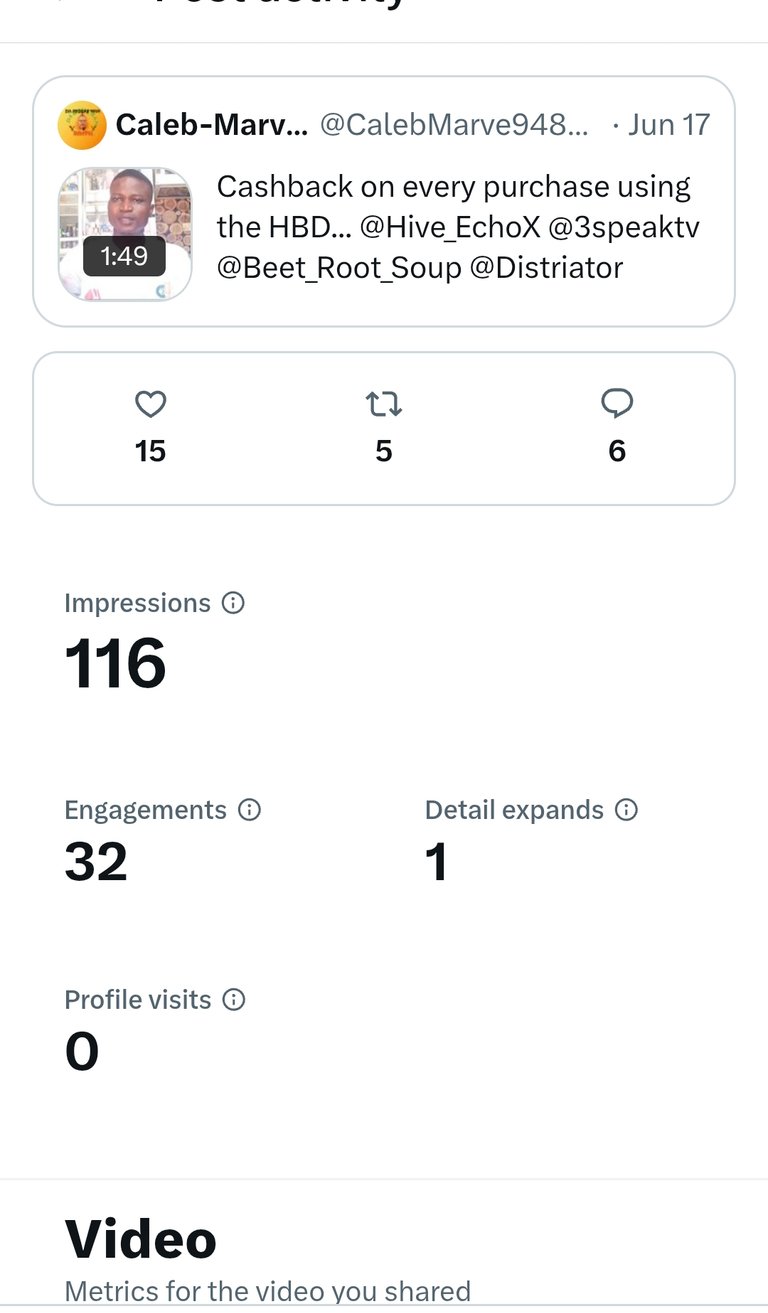The image size is (768, 1313).
Task: Tap the heart likes icon
Action: point(150,404)
